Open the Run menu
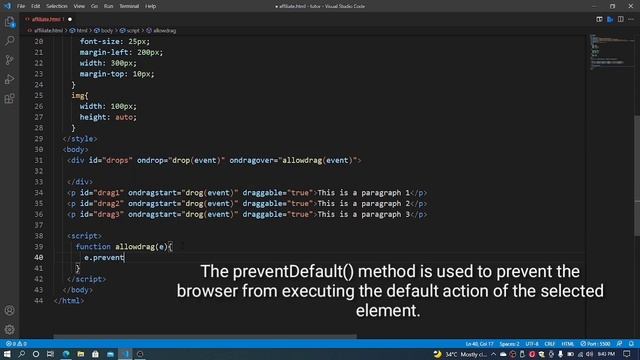Screen dimensions: 640x360 108,6
